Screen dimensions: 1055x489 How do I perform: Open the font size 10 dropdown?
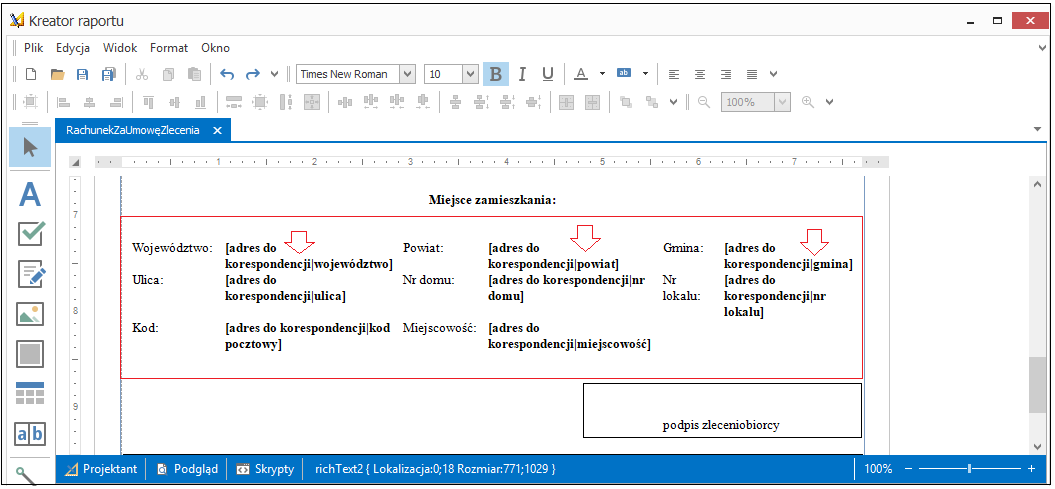pyautogui.click(x=451, y=74)
